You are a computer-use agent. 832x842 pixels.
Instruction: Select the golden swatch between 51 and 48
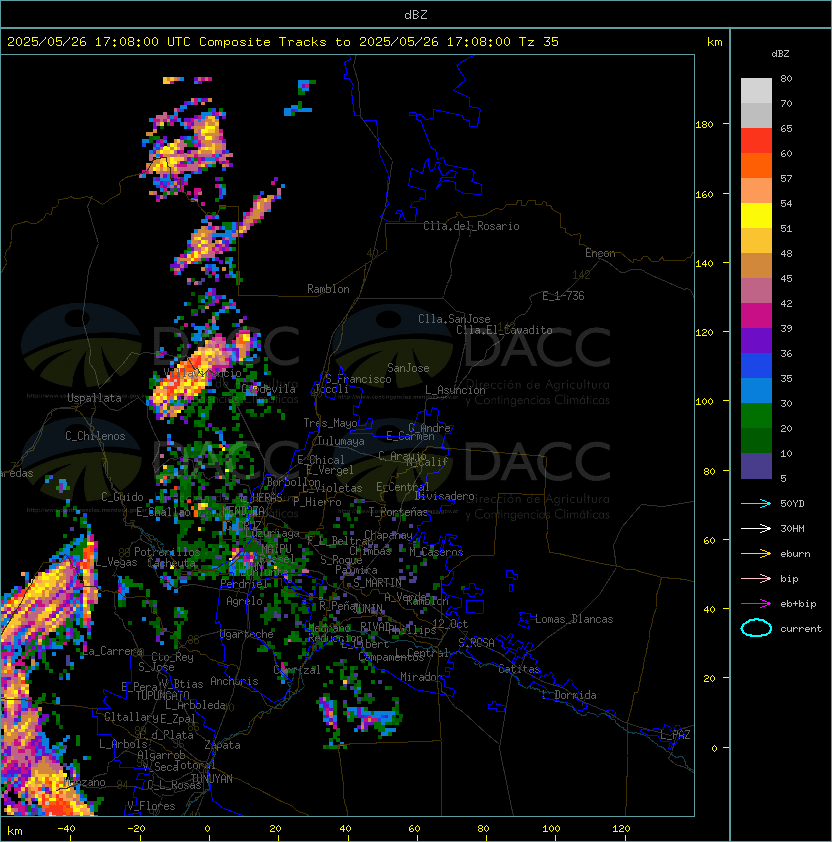(x=756, y=241)
